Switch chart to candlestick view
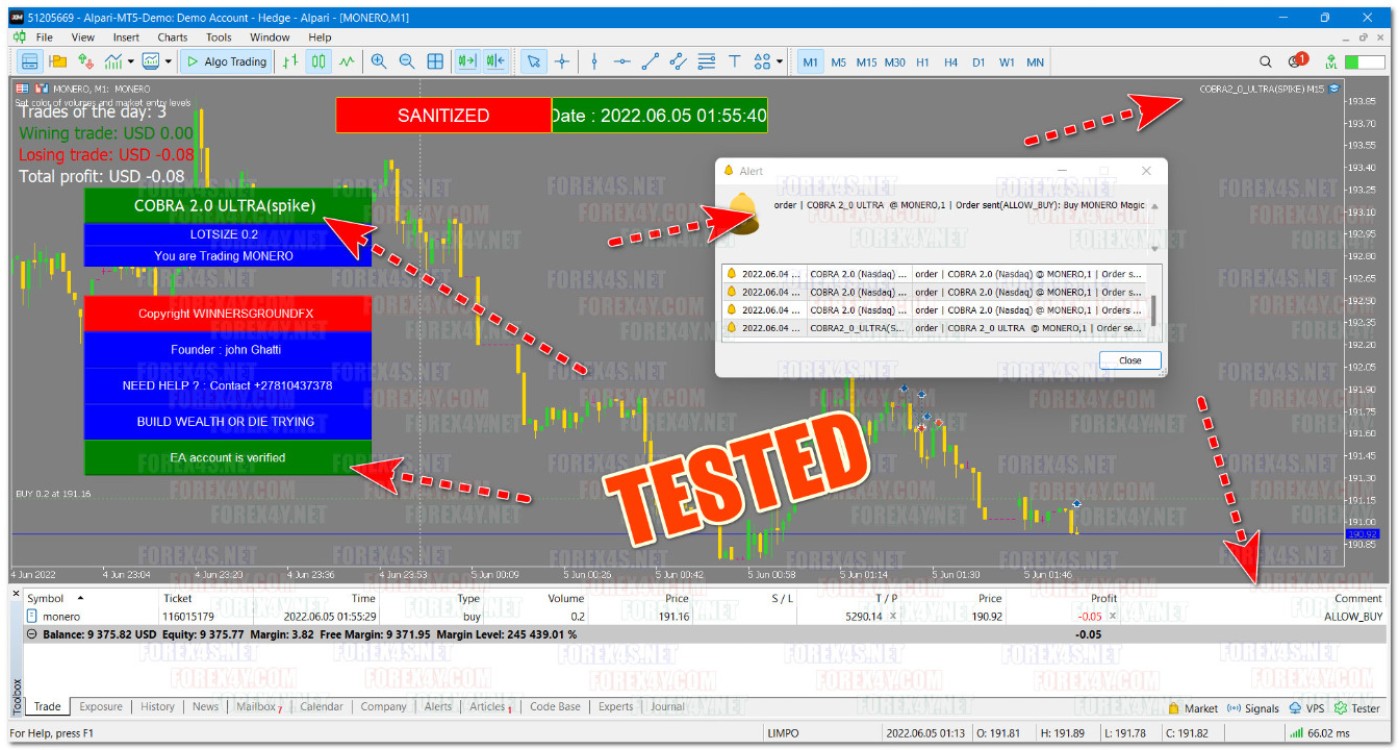The image size is (1400, 750). pyautogui.click(x=319, y=62)
